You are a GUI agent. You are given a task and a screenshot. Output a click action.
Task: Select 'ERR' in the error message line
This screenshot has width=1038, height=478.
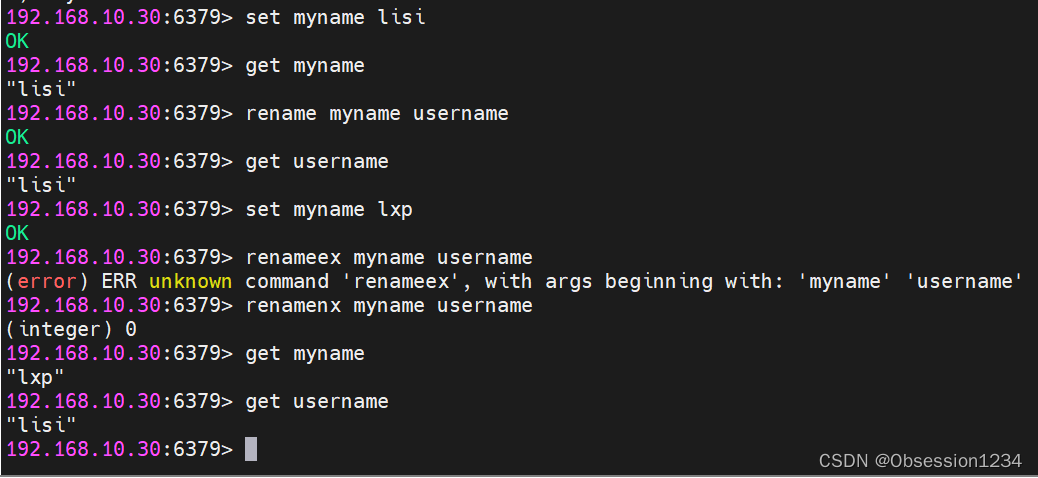tap(119, 281)
